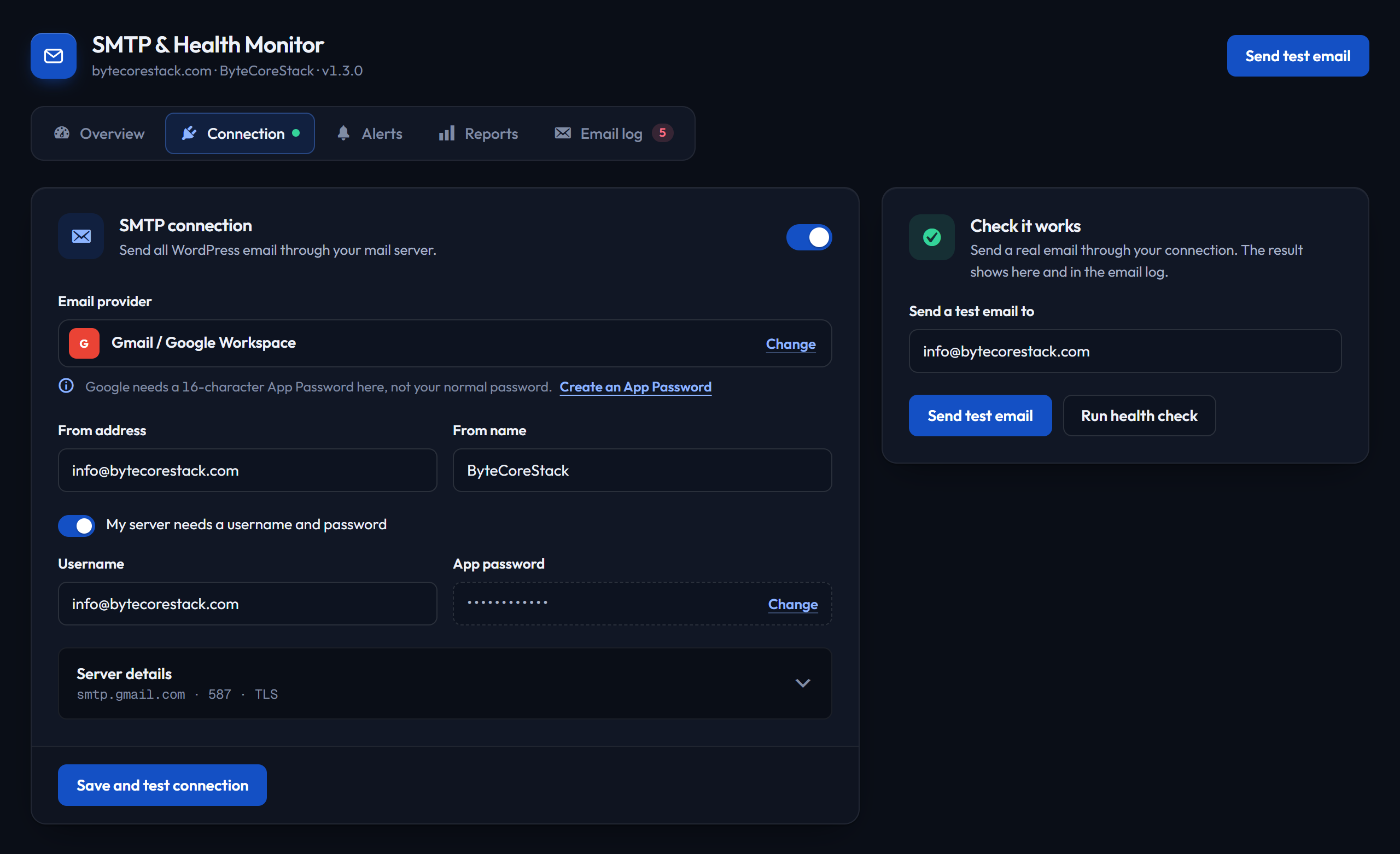
Task: Click the 'SMTP & Health Monitor' title
Action: pyautogui.click(x=208, y=44)
